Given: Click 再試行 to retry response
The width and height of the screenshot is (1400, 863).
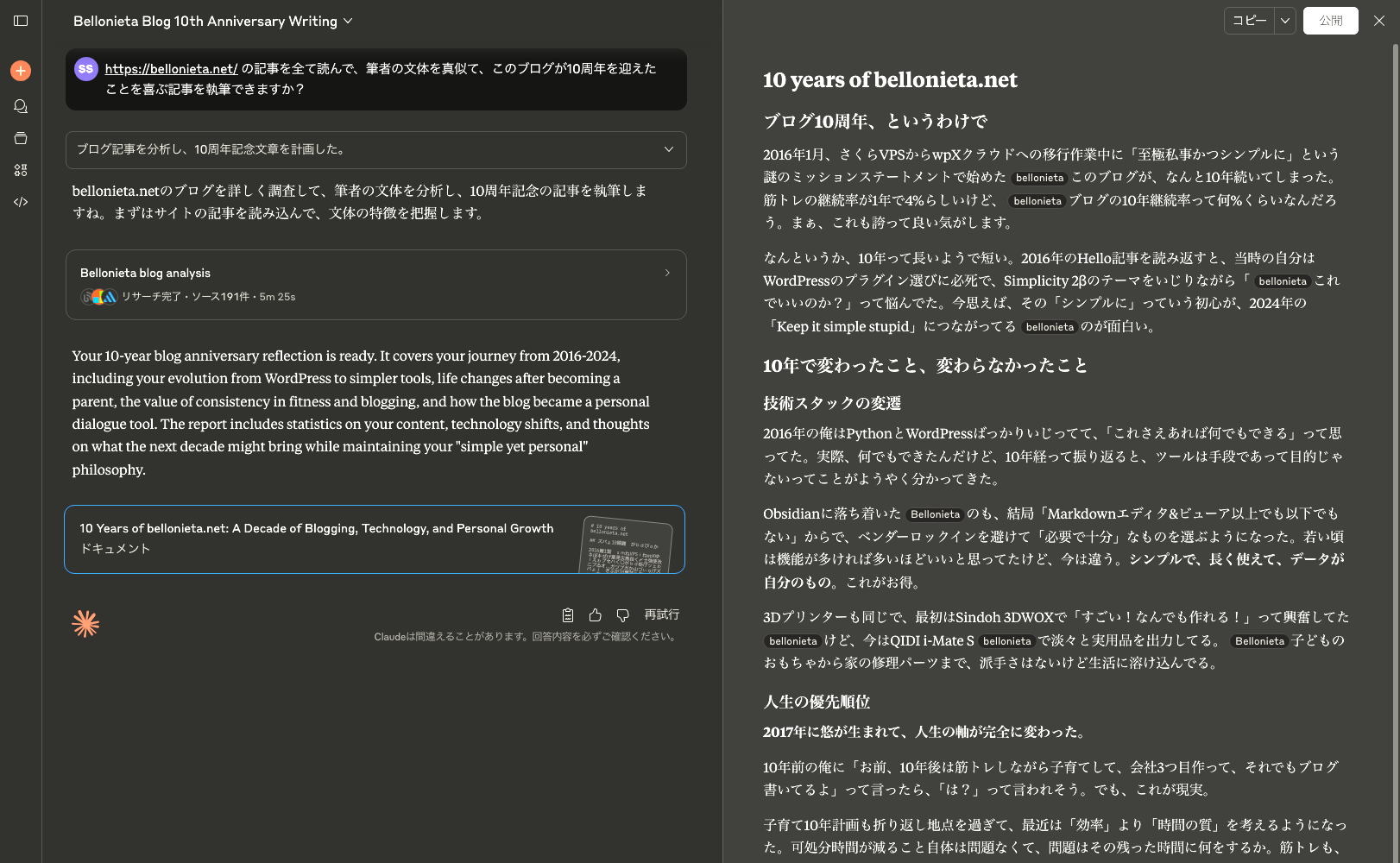Looking at the screenshot, I should (x=662, y=615).
